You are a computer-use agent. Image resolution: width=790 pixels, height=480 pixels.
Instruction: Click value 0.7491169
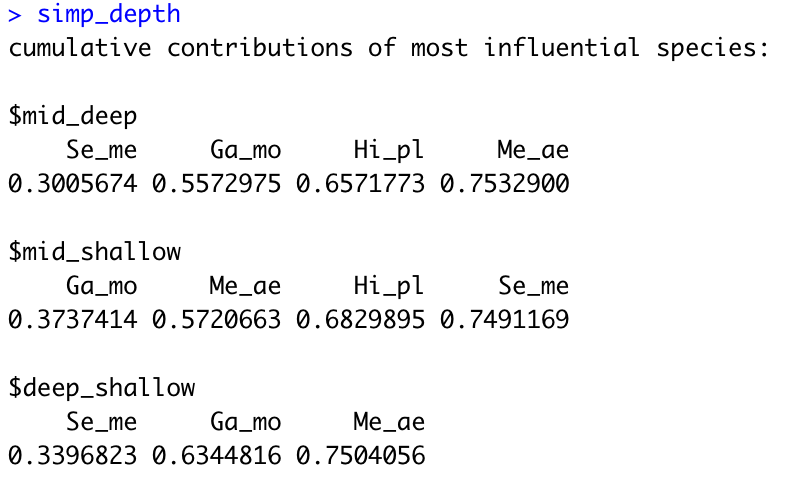point(504,319)
